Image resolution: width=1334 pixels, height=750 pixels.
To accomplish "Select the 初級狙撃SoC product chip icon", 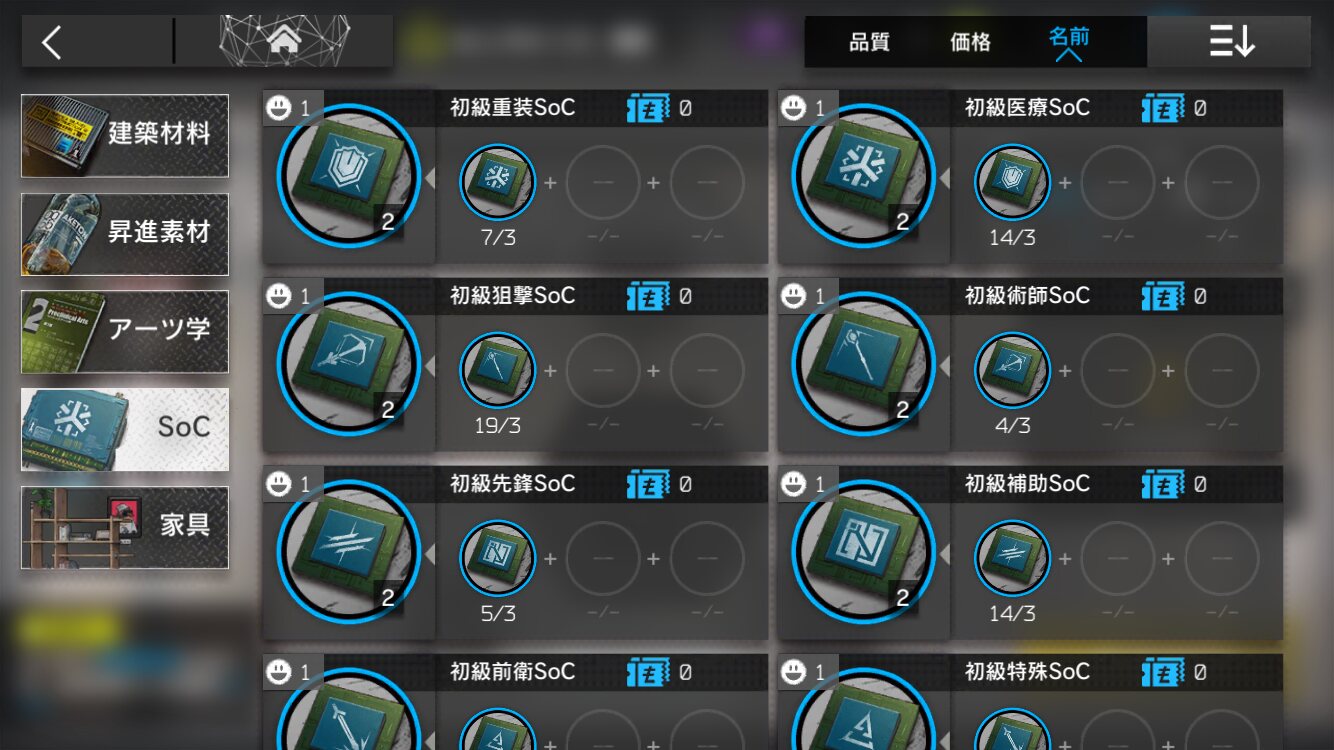I will click(348, 364).
